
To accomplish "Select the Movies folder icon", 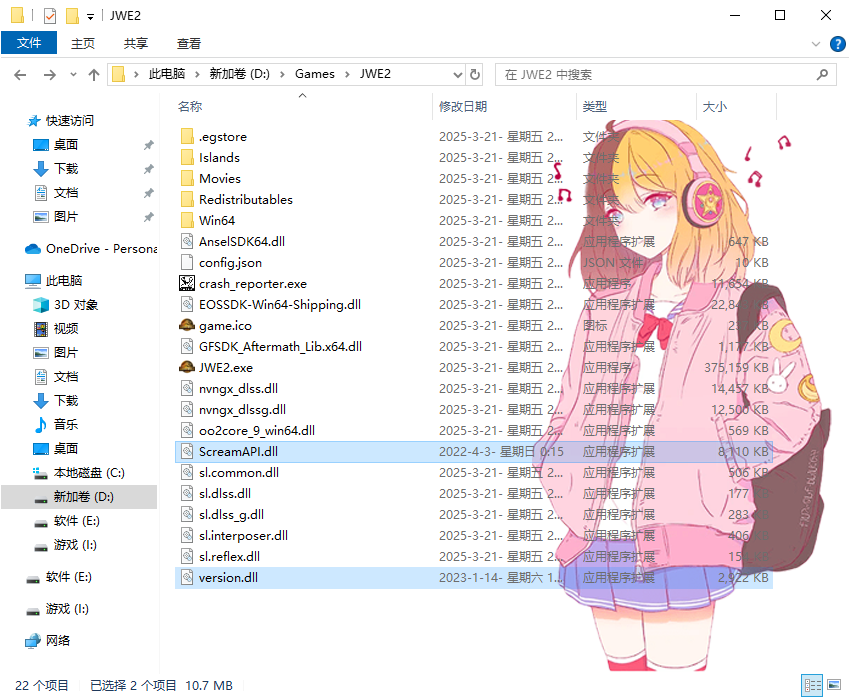I will pyautogui.click(x=186, y=178).
